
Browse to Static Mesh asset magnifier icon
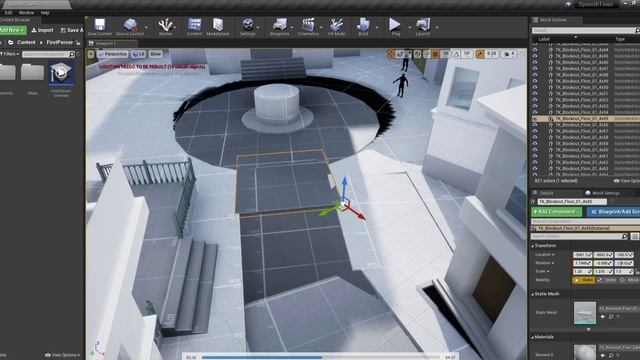point(611,316)
